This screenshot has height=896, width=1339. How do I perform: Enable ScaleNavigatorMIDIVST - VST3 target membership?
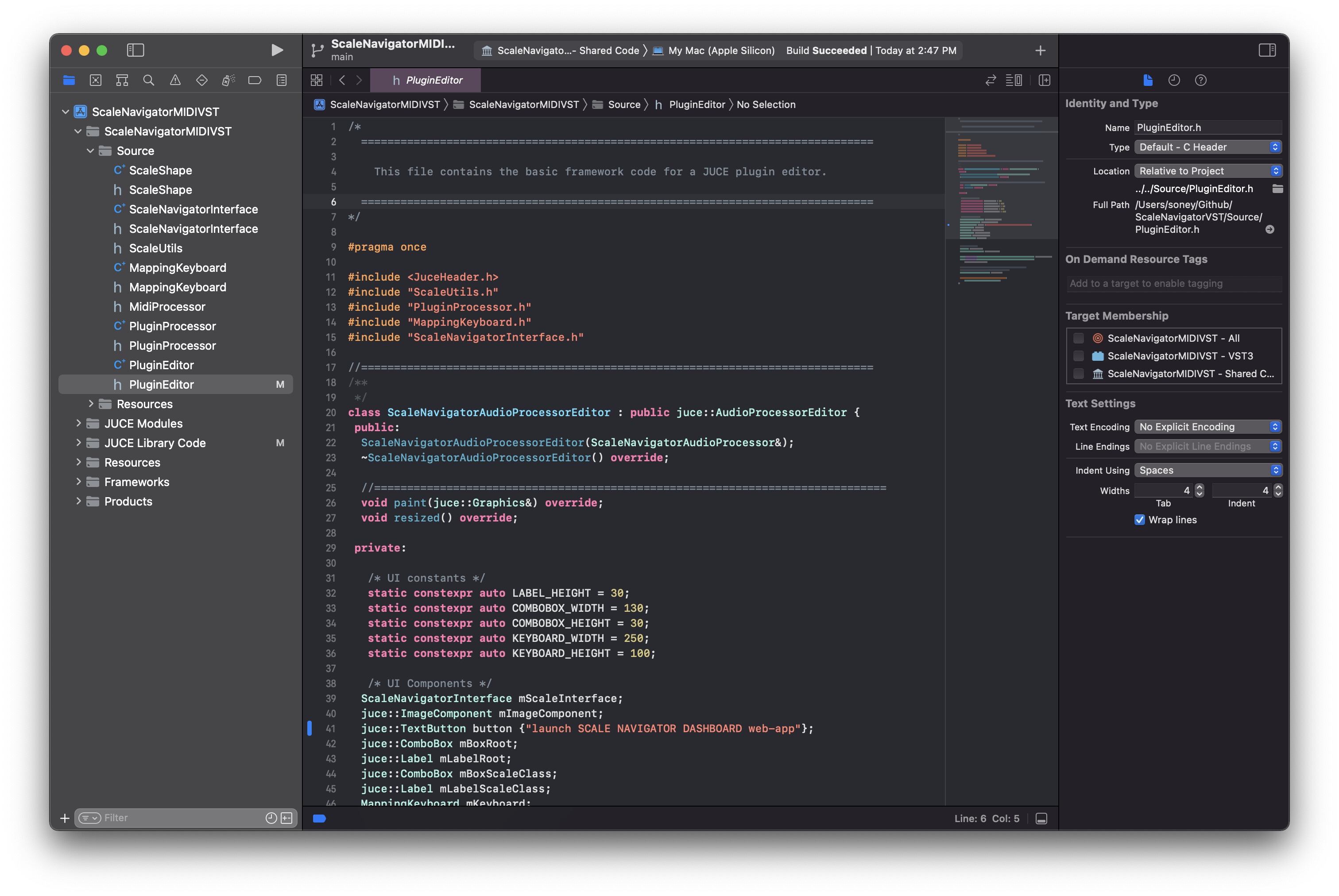click(1078, 355)
